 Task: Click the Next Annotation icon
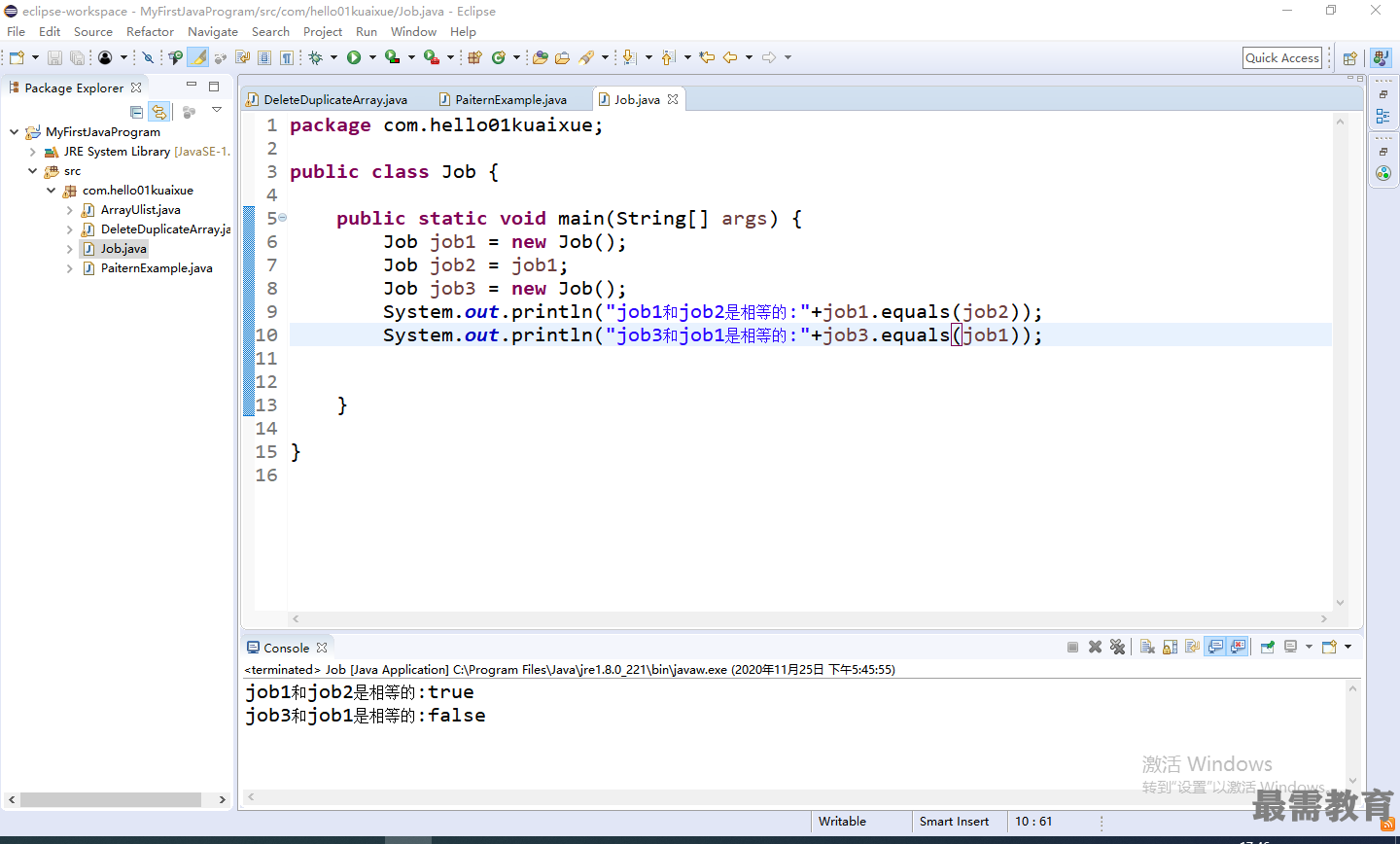point(629,57)
